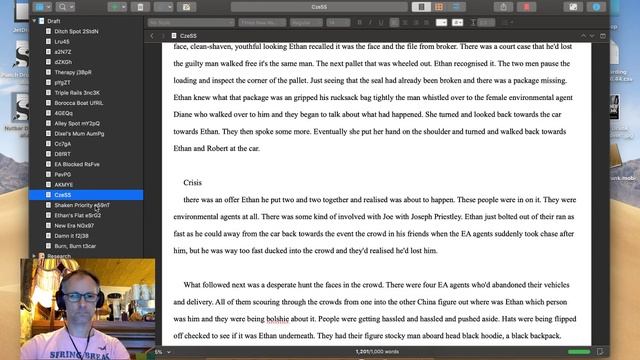Click the PevPG document icon
This screenshot has height=360, width=640.
[49, 174]
